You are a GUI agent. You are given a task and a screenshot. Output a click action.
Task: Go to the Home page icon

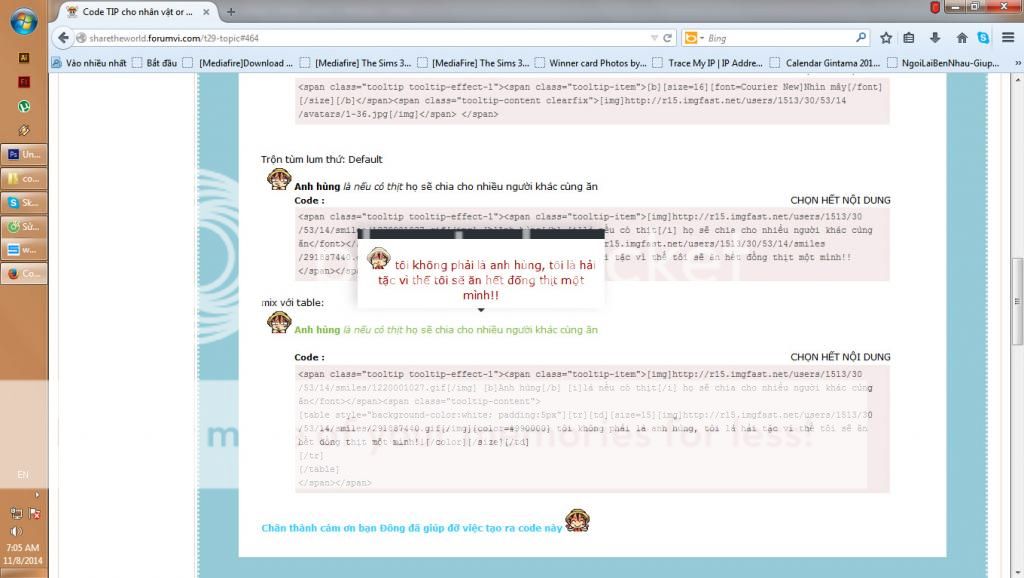(961, 38)
